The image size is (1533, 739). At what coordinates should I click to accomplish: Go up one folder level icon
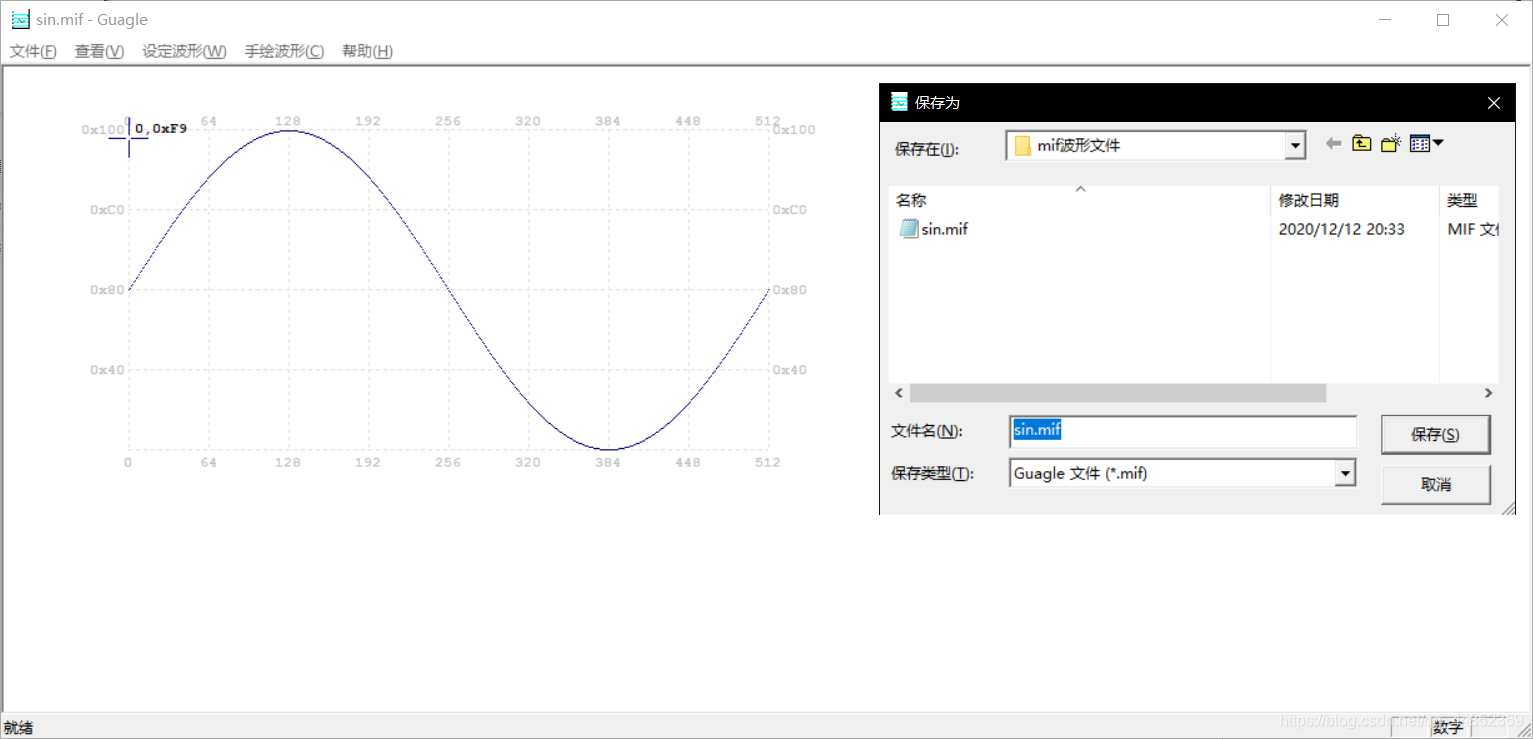(1361, 144)
